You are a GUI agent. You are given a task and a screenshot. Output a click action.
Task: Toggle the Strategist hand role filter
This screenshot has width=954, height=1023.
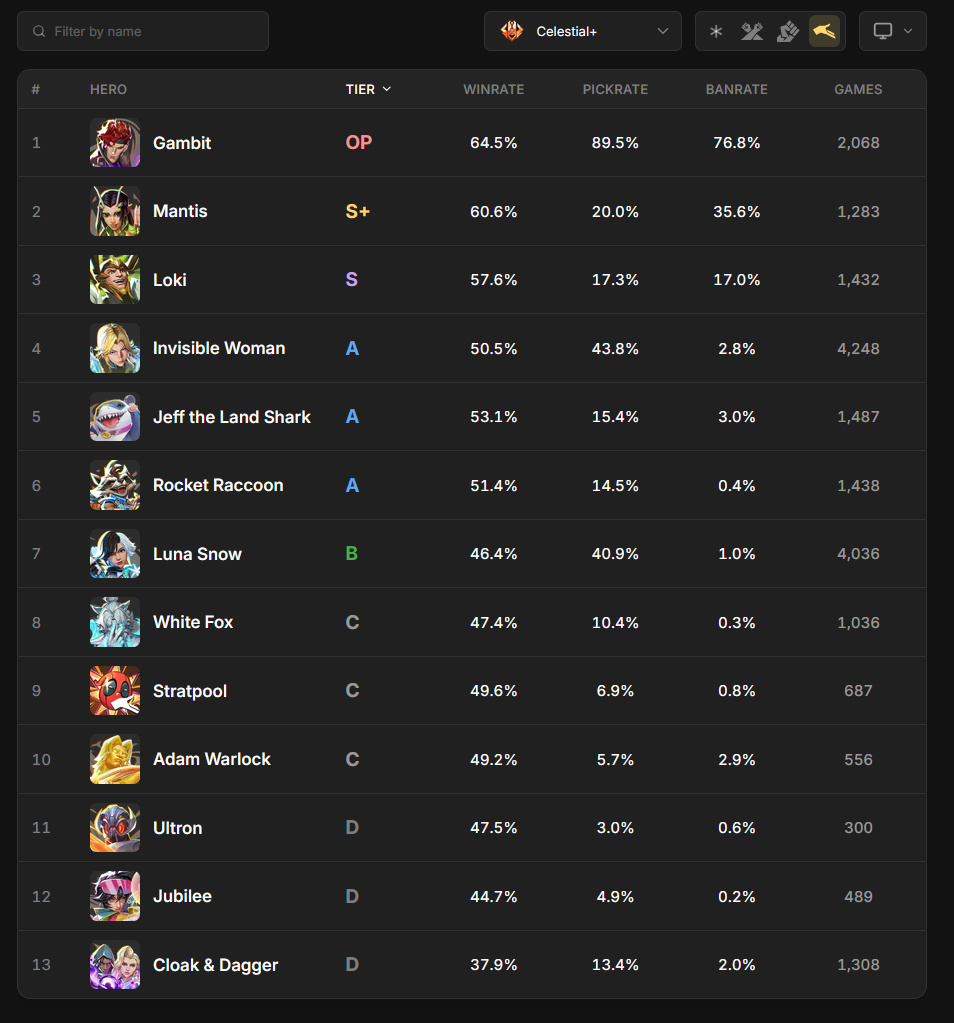click(824, 31)
